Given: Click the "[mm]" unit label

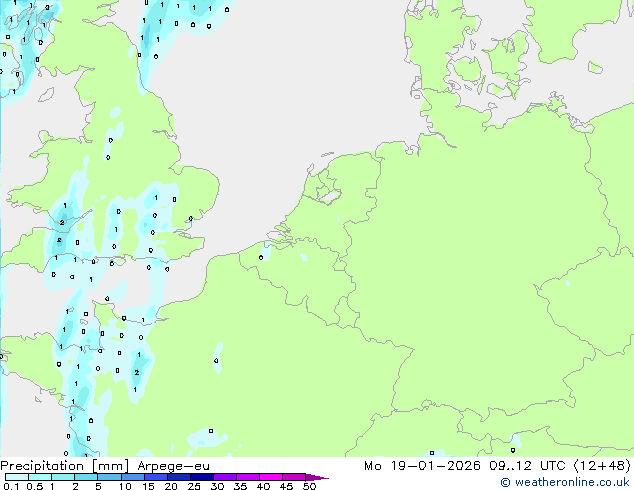Looking at the screenshot, I should (x=110, y=466).
